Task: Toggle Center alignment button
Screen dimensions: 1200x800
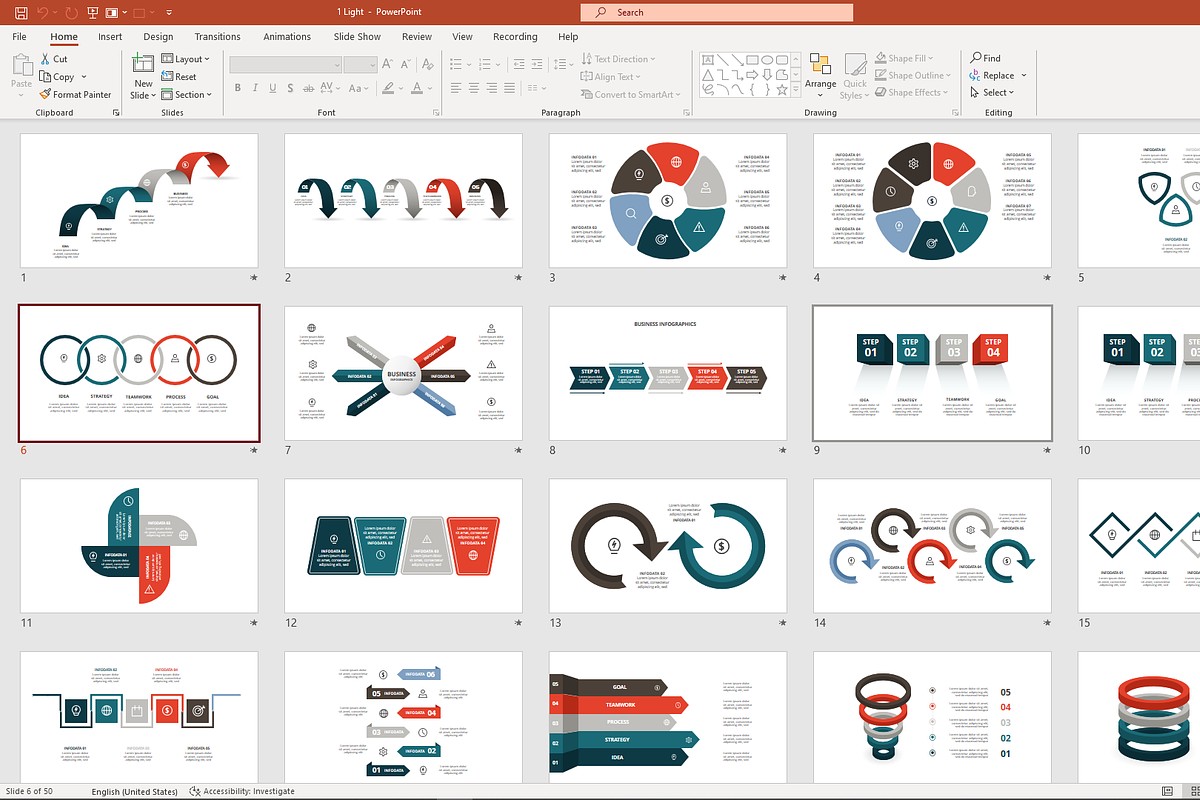Action: pyautogui.click(x=473, y=88)
